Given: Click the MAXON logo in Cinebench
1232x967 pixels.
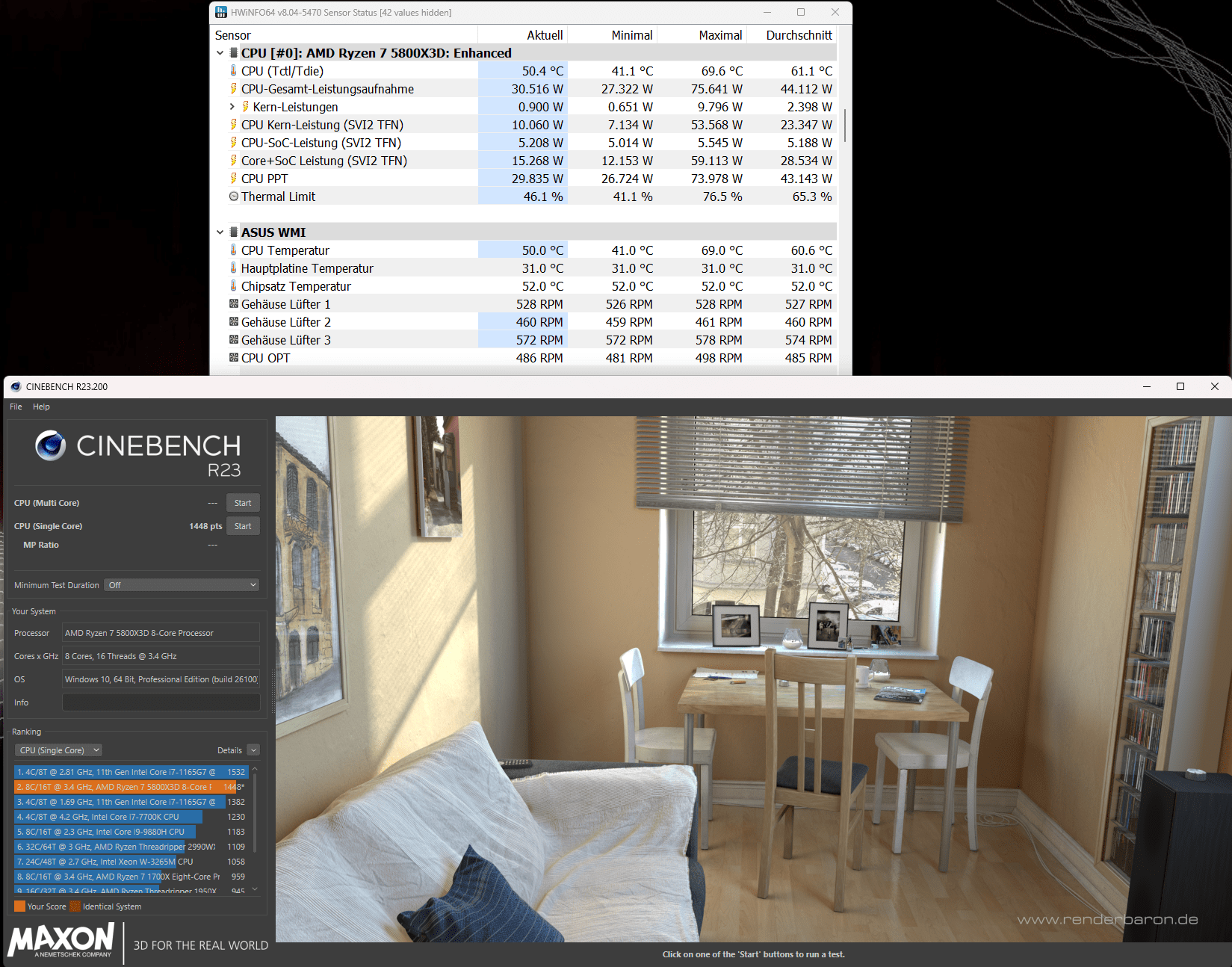Looking at the screenshot, I should [61, 940].
